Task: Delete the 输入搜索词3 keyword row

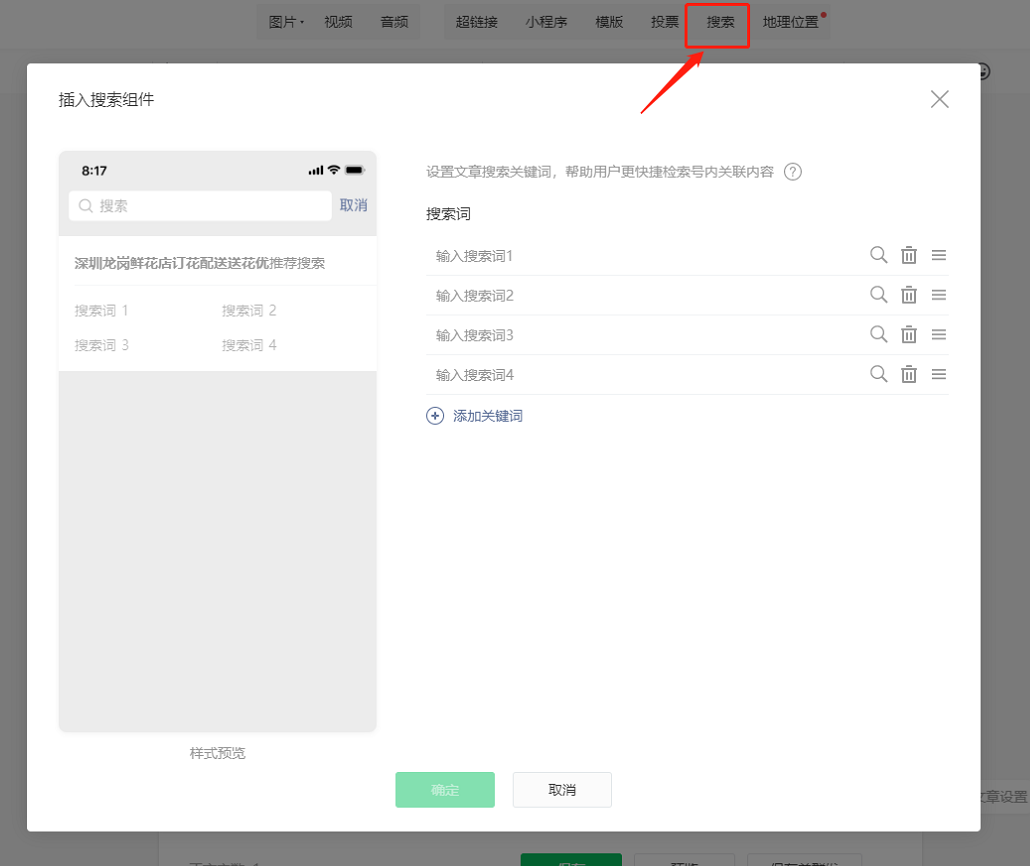Action: tap(908, 334)
